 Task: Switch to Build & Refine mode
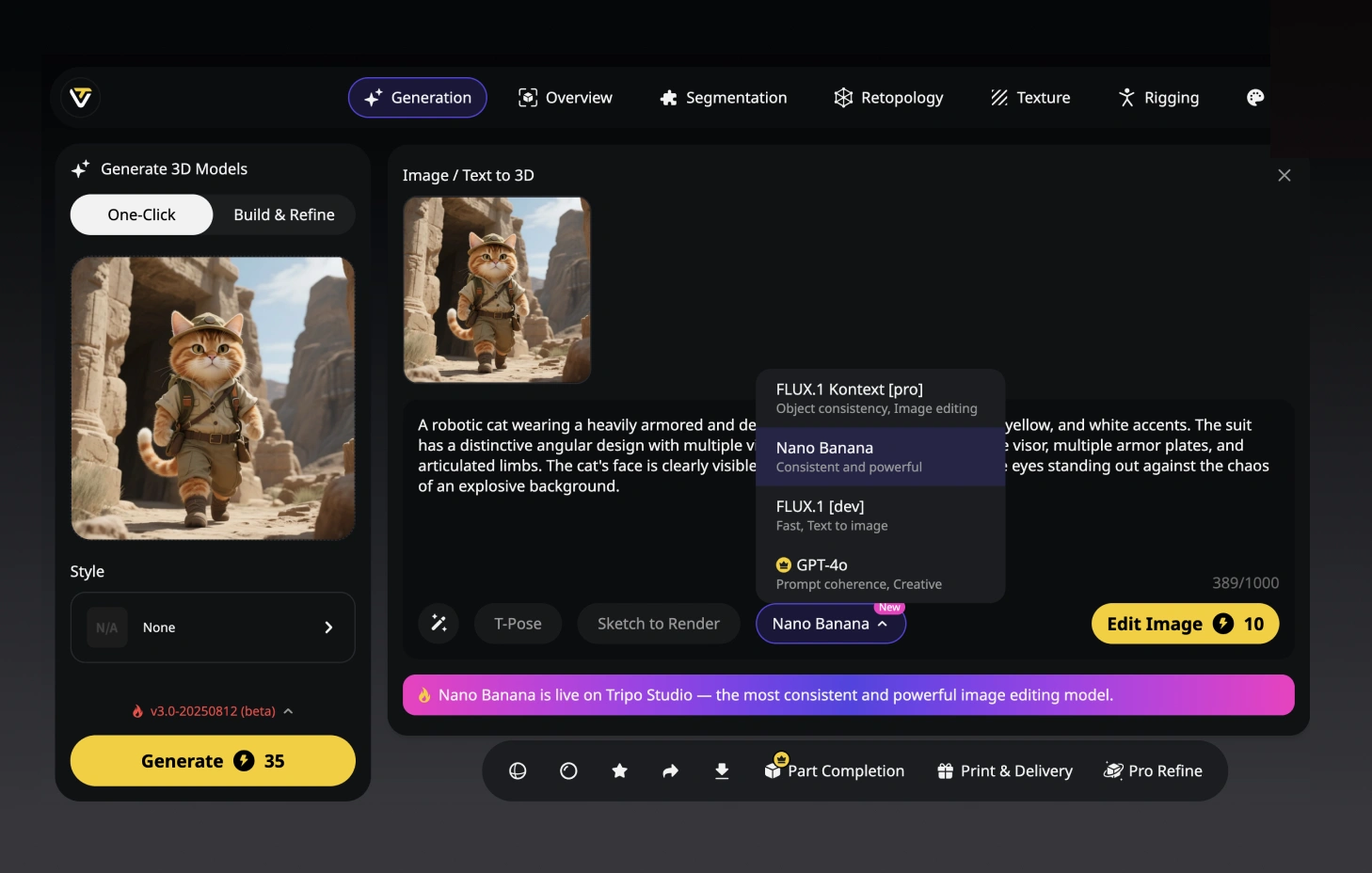coord(283,214)
